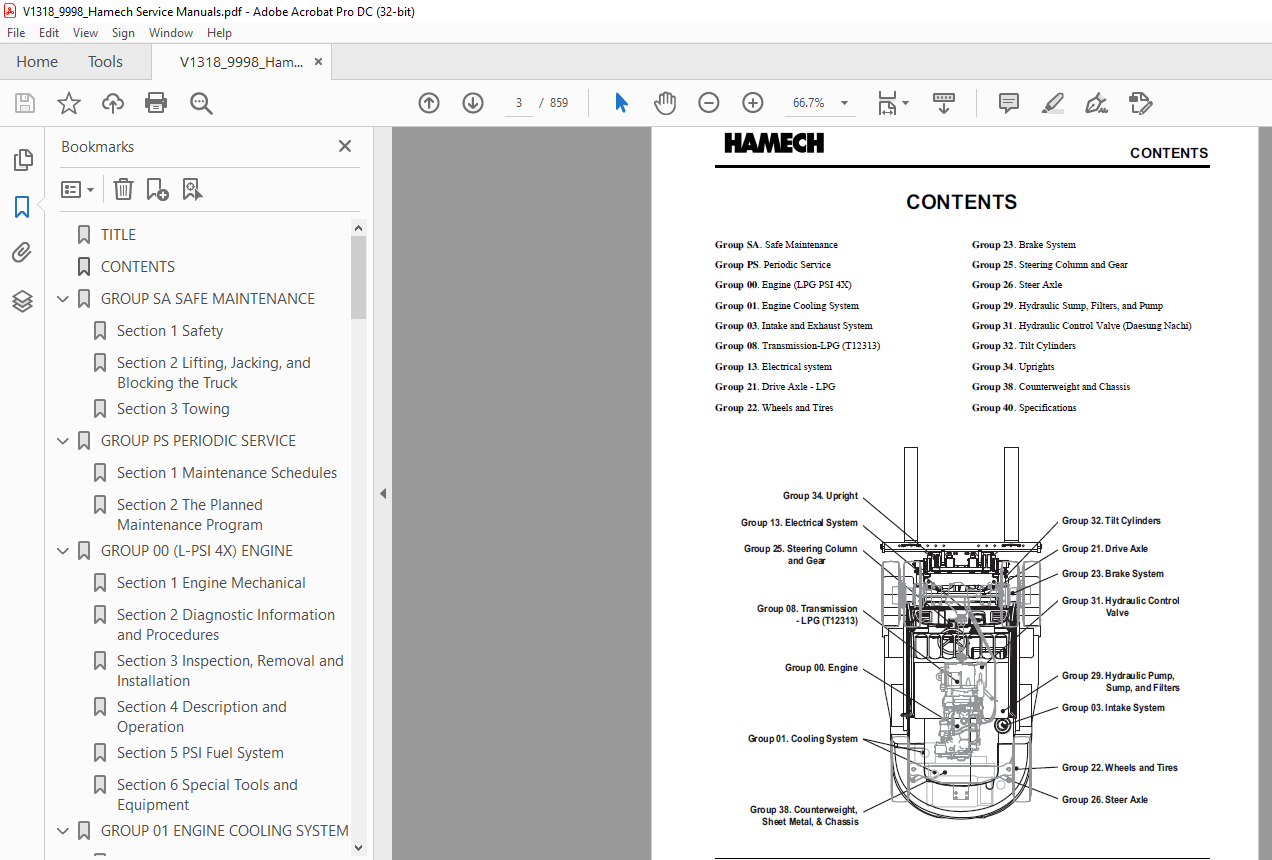Viewport: 1272px width, 860px height.
Task: Toggle the Bookmarks navigation pane icon
Action: (x=22, y=207)
